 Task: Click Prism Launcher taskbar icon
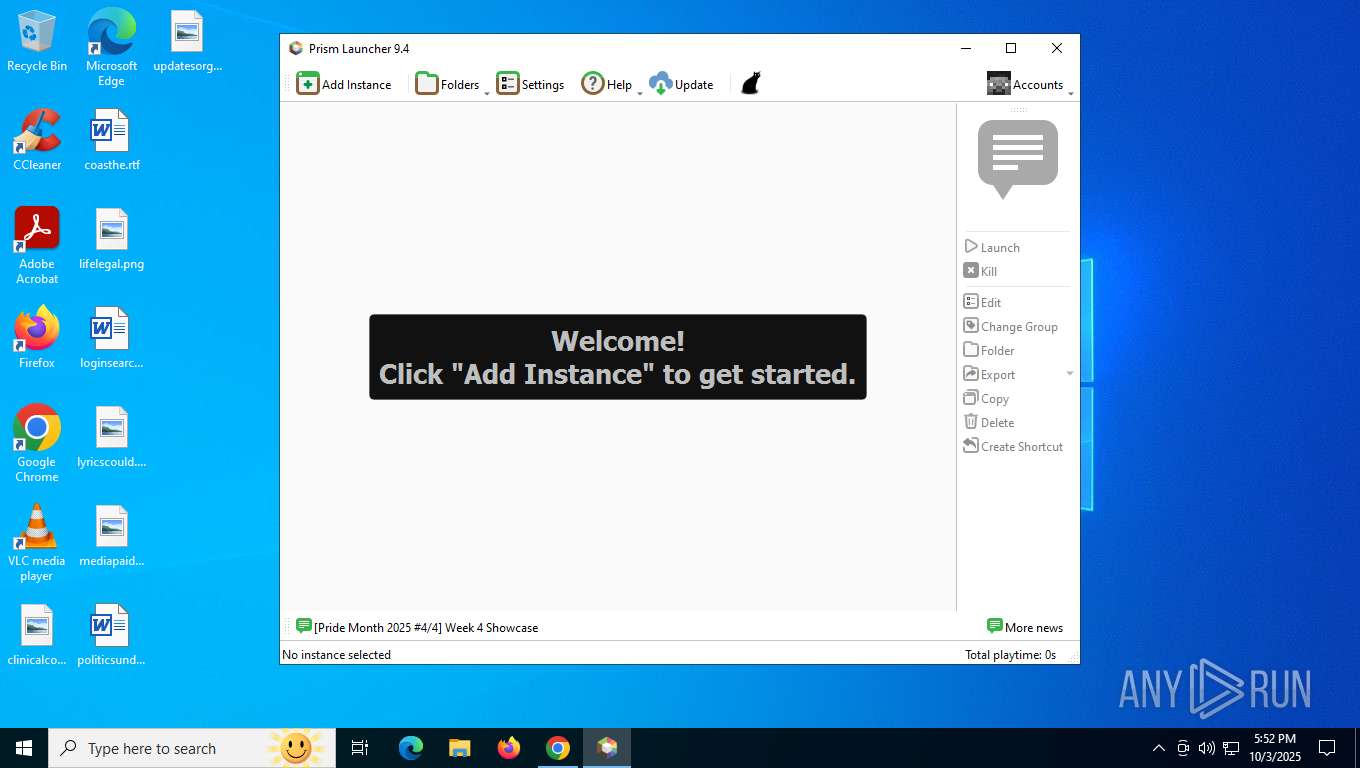pos(607,748)
